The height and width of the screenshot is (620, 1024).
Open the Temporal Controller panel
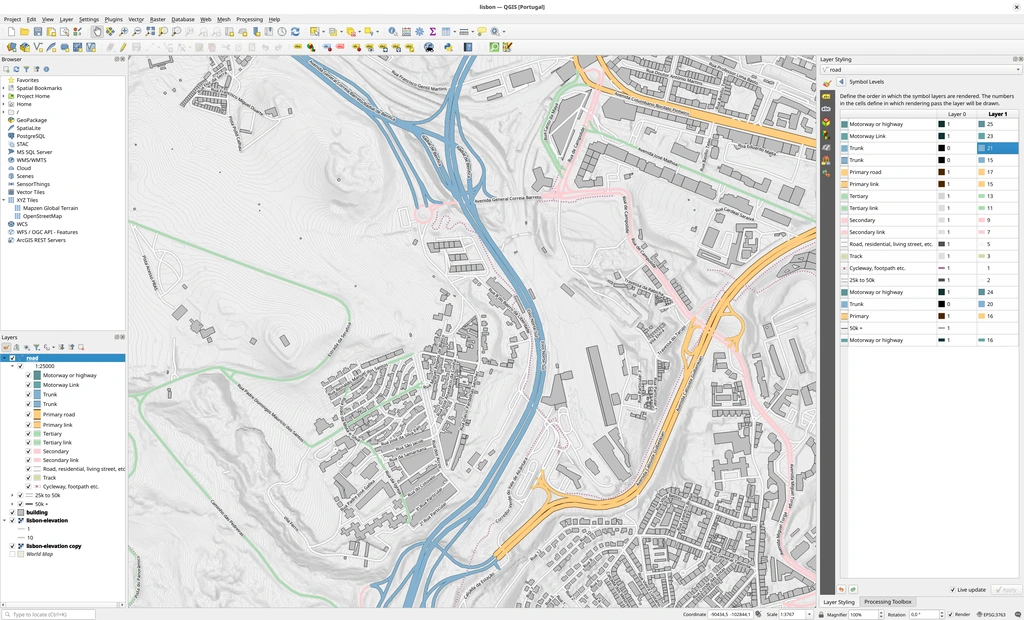(x=281, y=32)
